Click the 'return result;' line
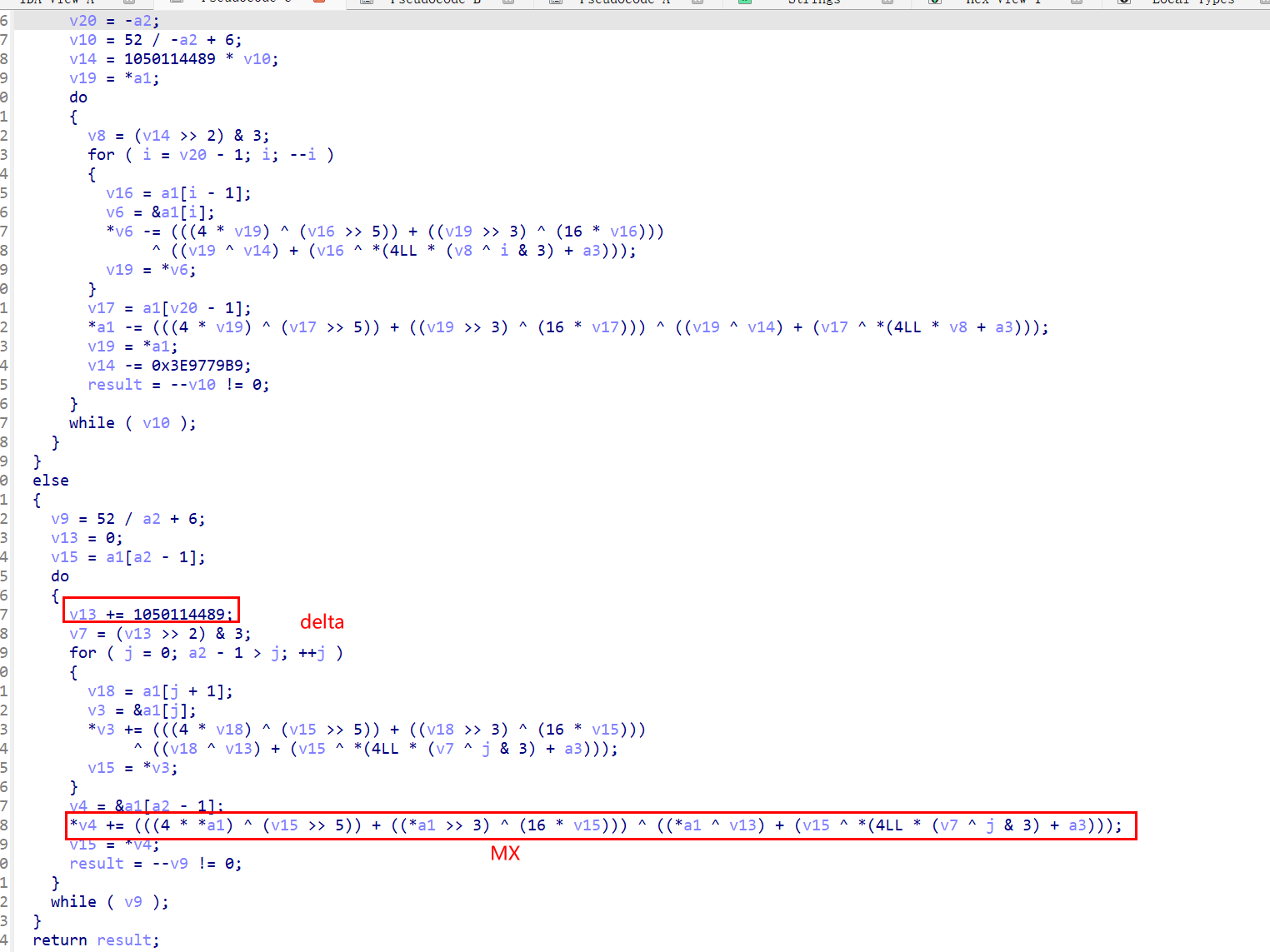 (96, 940)
